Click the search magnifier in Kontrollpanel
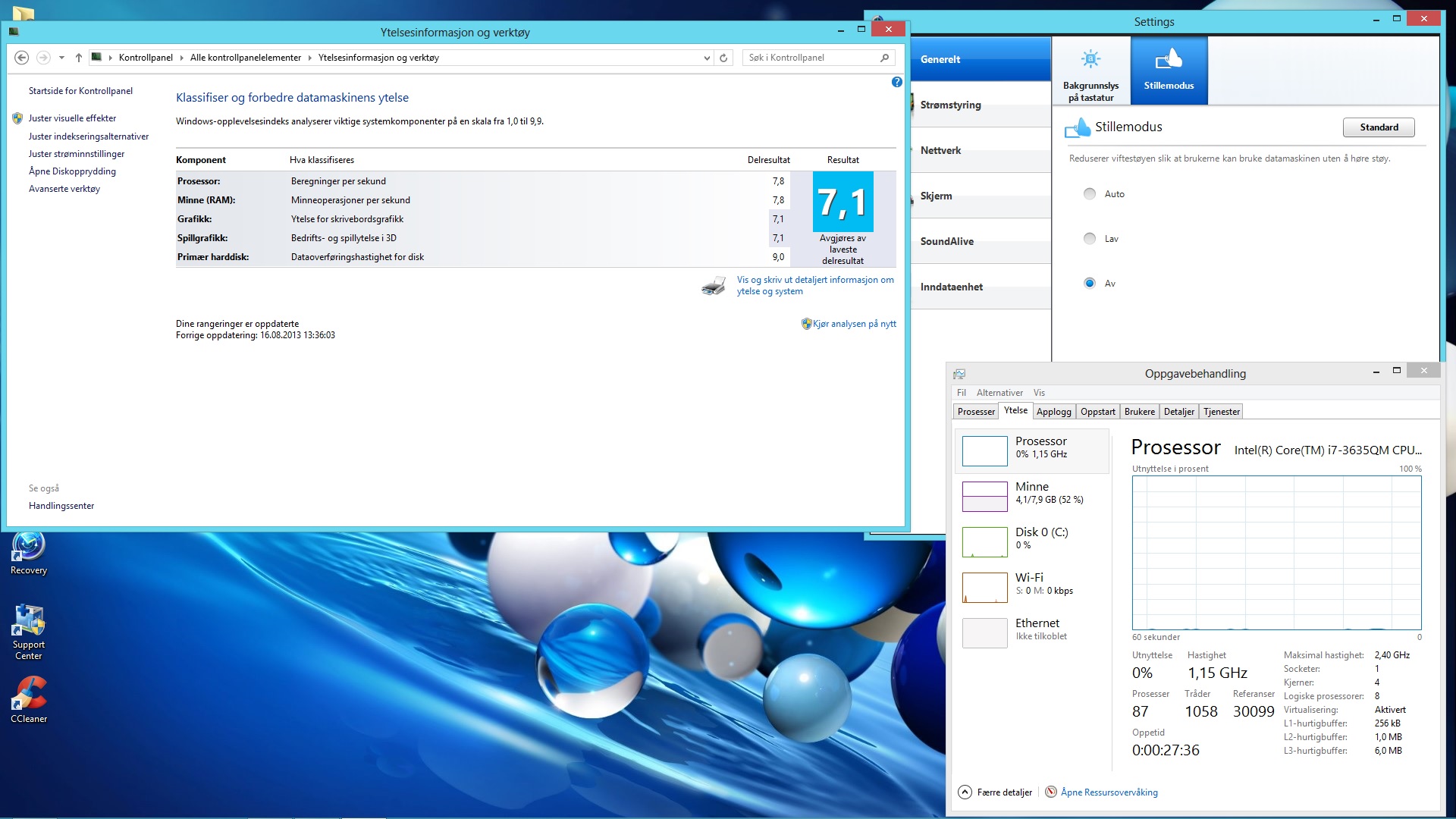The image size is (1456, 819). coord(884,58)
